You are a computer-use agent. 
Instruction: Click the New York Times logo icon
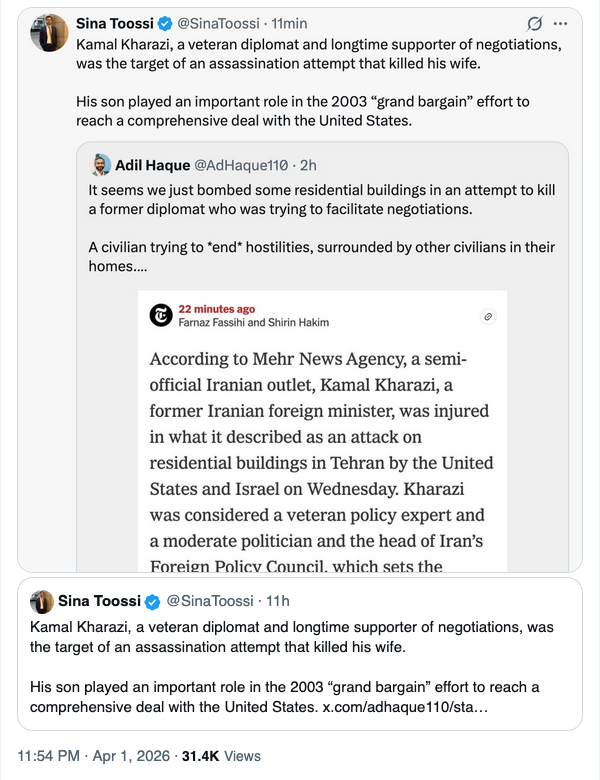160,316
